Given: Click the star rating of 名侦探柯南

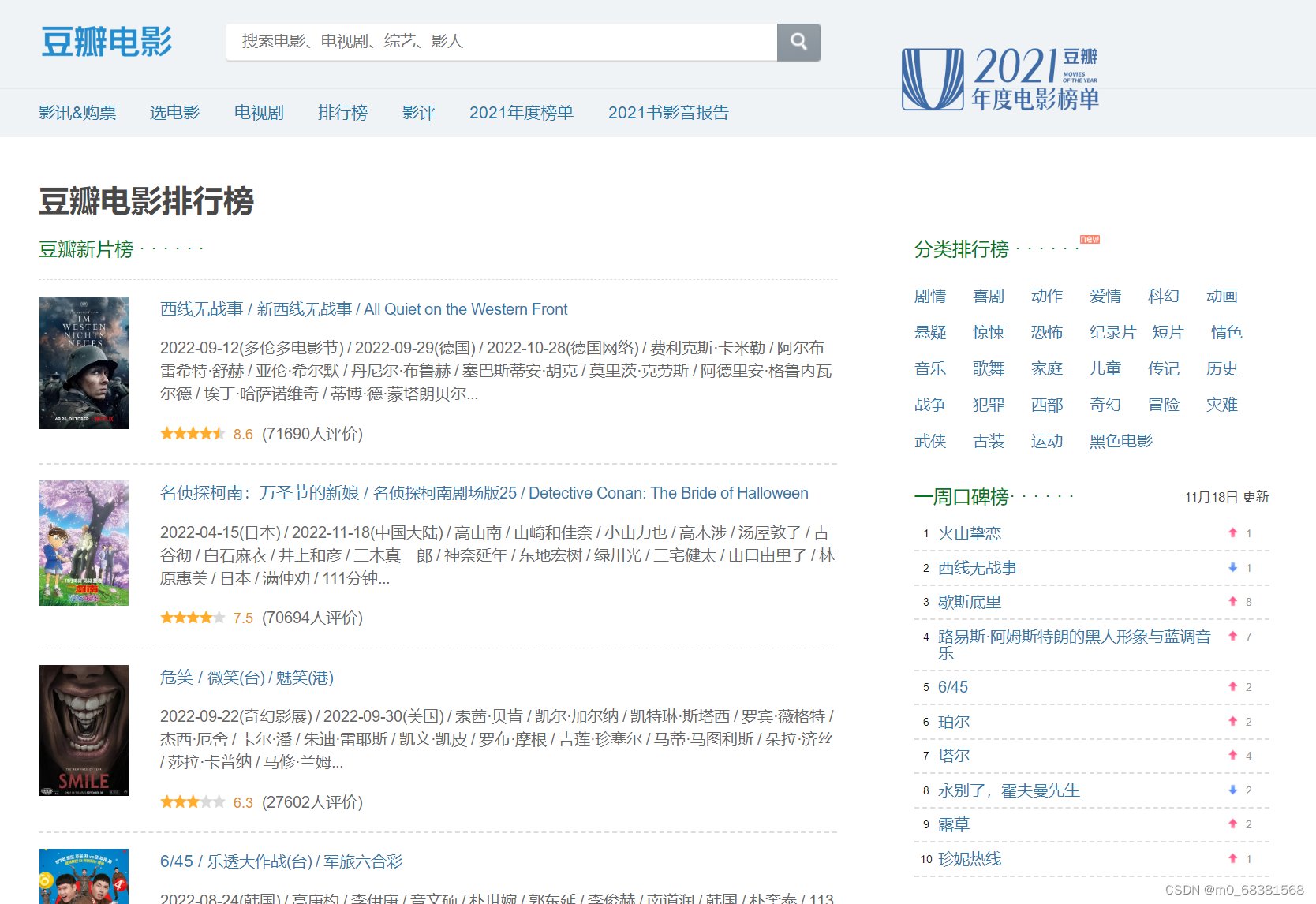Looking at the screenshot, I should click(x=193, y=618).
